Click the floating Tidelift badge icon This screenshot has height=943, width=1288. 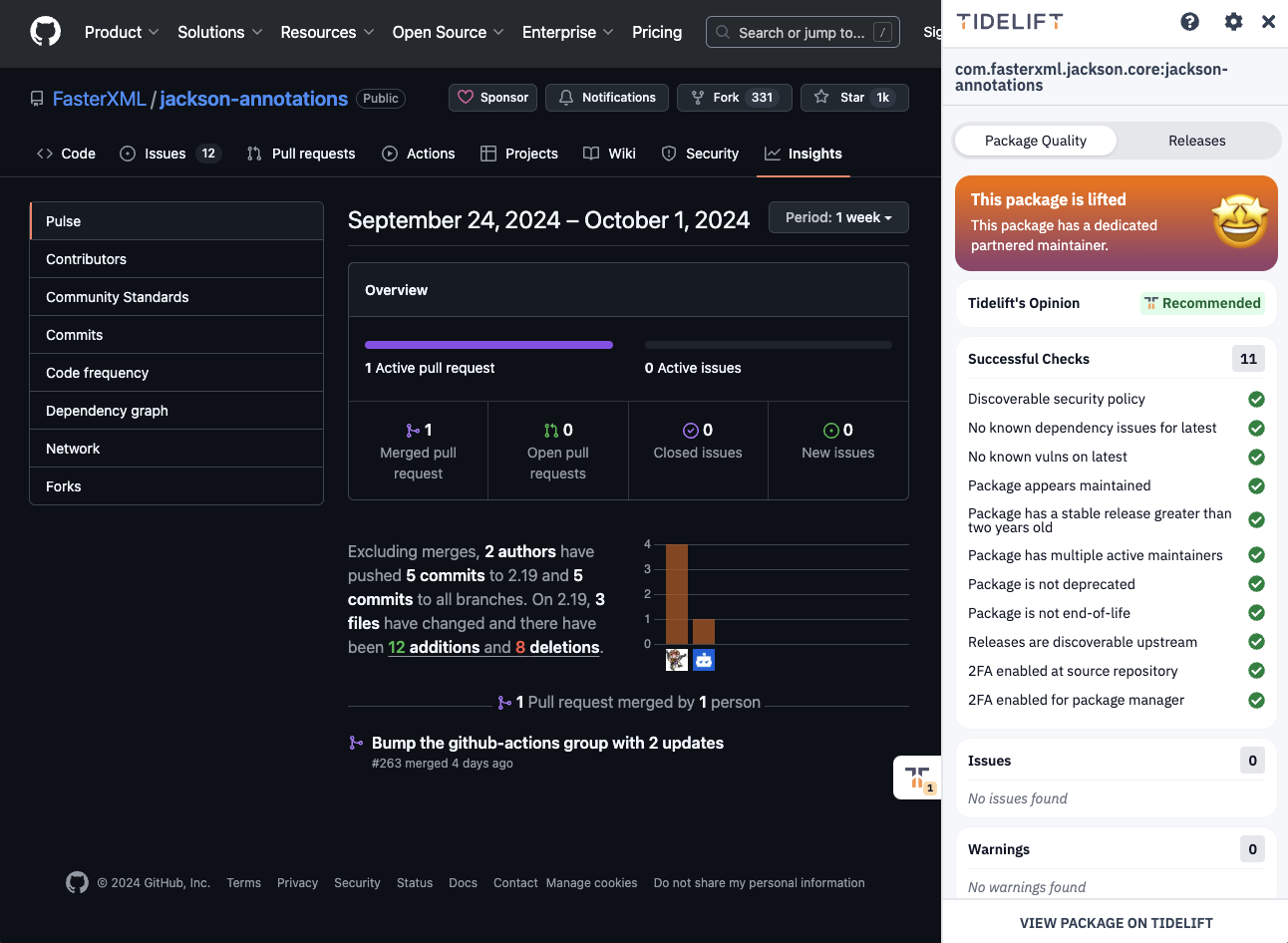(918, 778)
